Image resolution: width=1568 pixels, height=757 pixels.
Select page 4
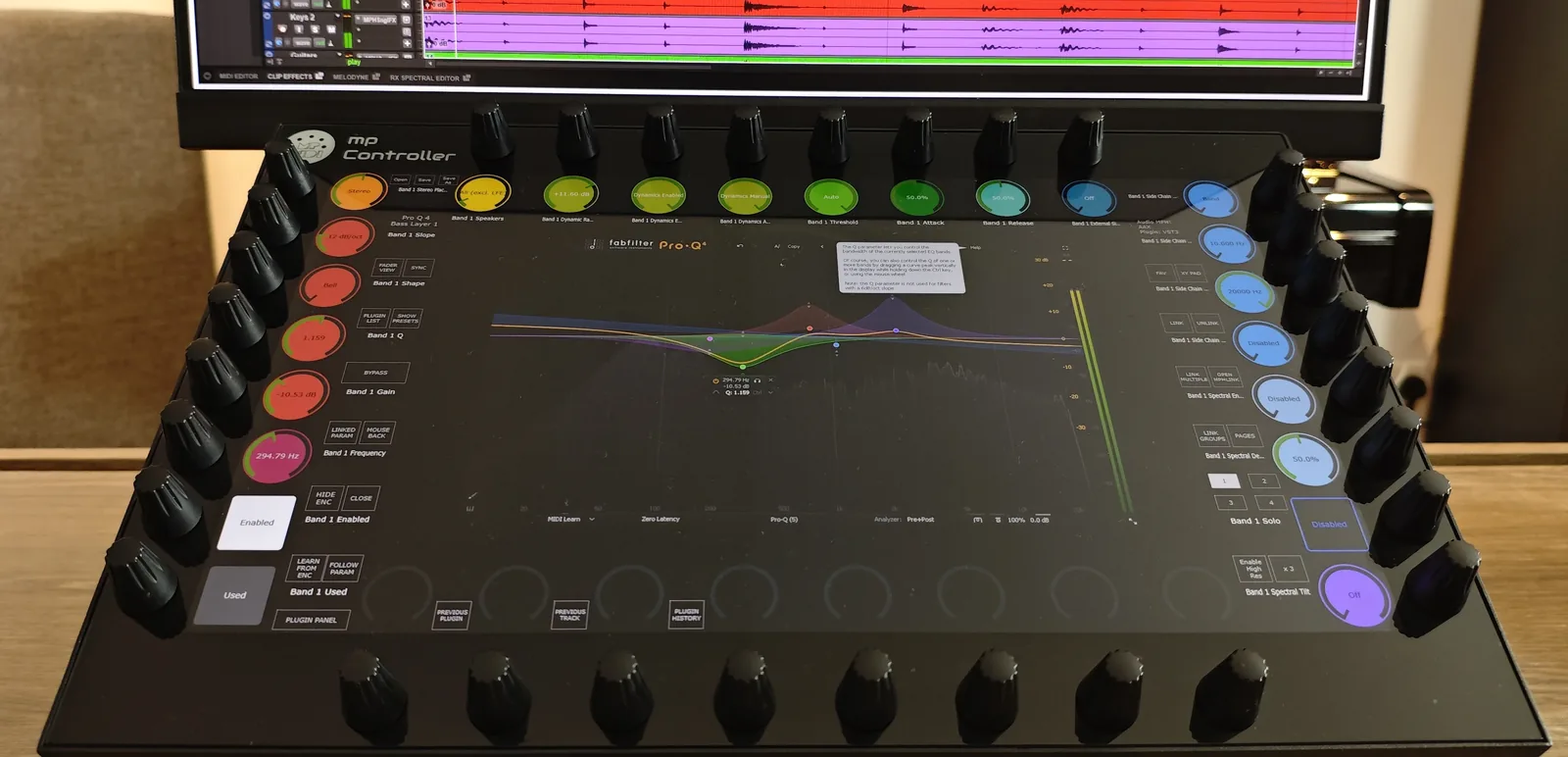click(1271, 502)
